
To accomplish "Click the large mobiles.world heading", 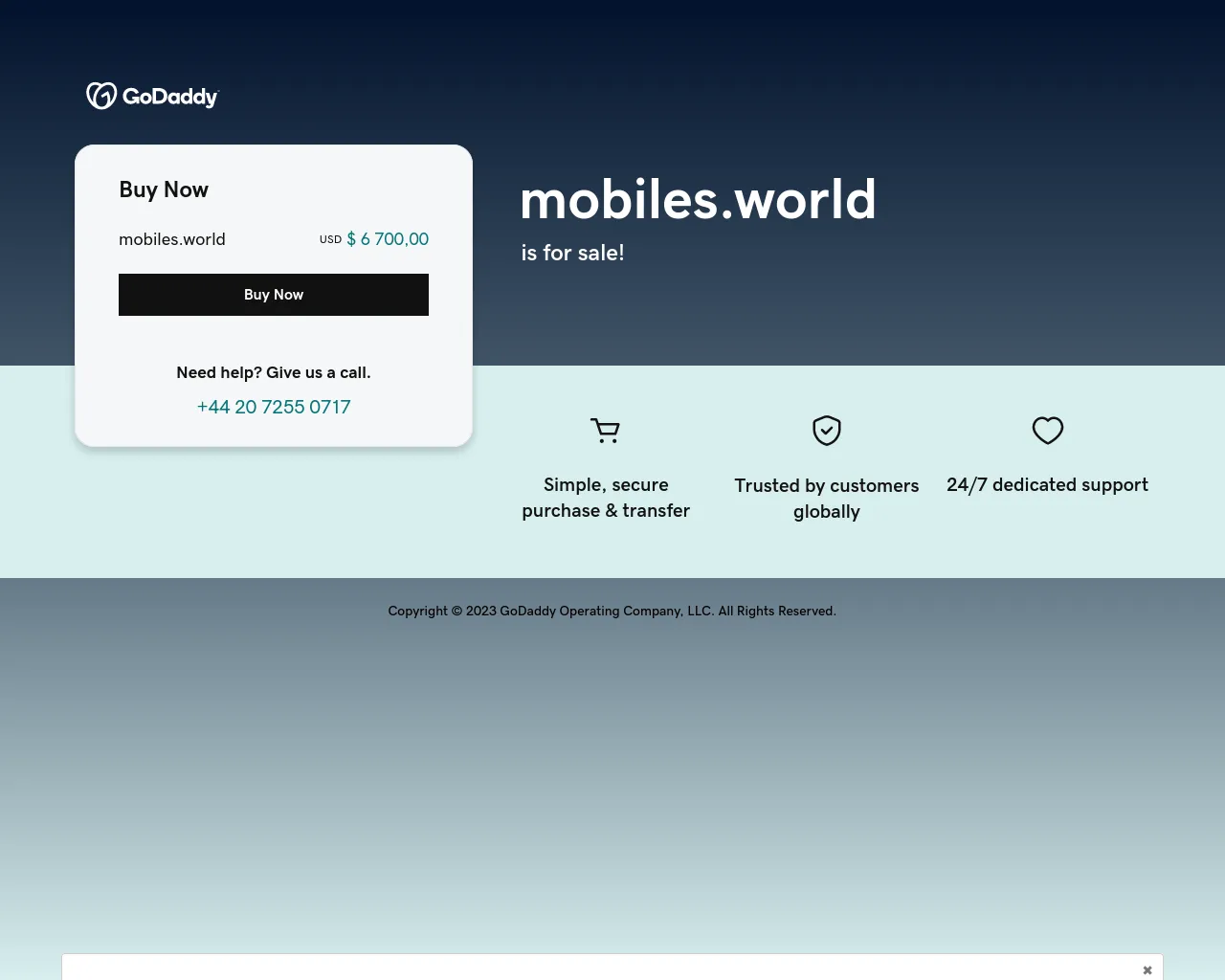I will 698,200.
